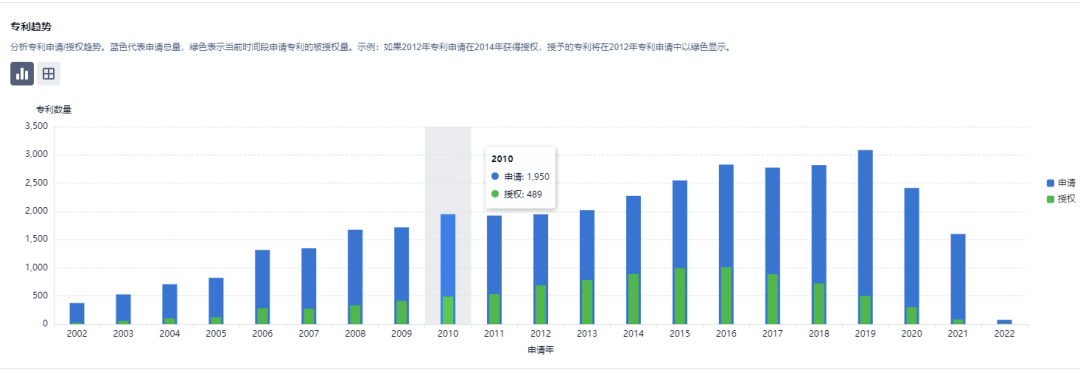Select the small blue bar for 2022

pyautogui.click(x=1004, y=322)
